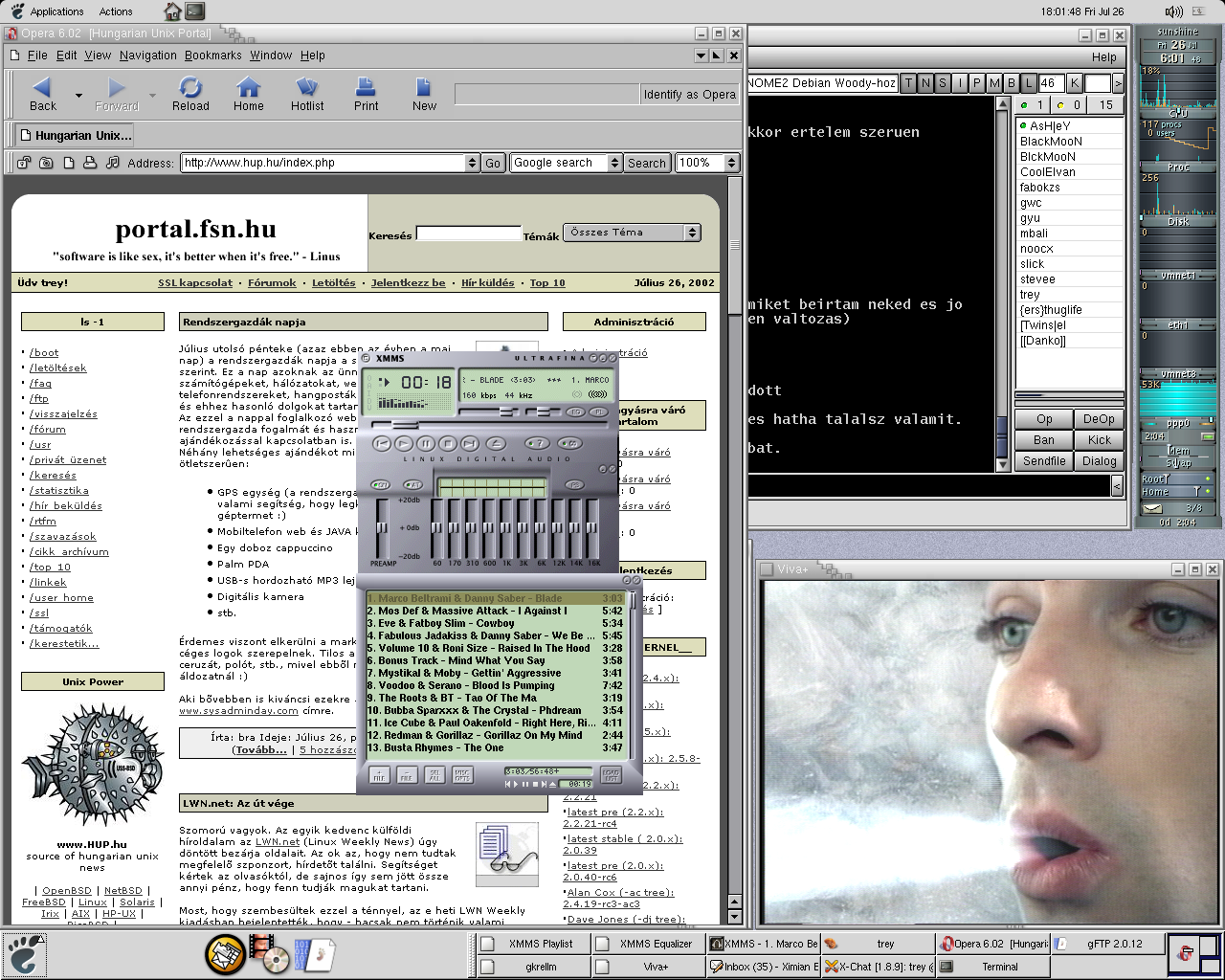The height and width of the screenshot is (980, 1225).
Task: Pause playback in XMMS main window
Action: (426, 443)
